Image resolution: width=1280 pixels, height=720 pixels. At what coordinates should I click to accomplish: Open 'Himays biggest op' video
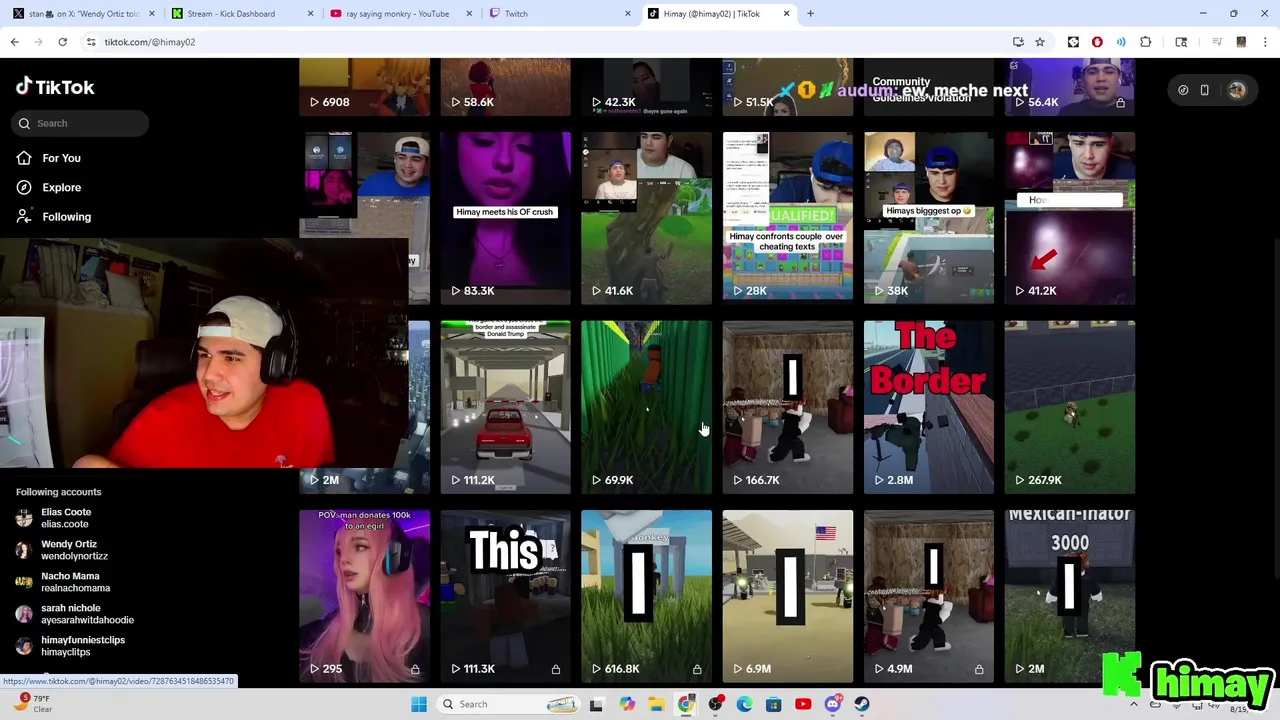pos(929,218)
